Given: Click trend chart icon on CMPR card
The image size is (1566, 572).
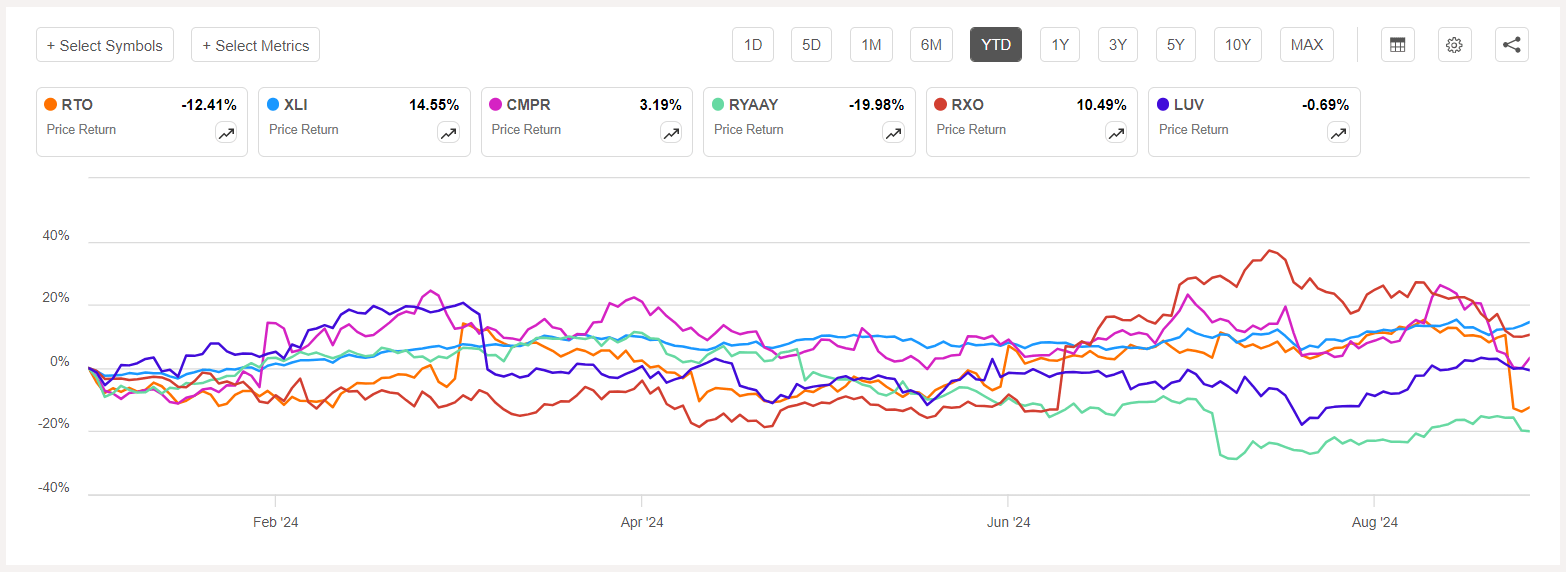Looking at the screenshot, I should [671, 133].
